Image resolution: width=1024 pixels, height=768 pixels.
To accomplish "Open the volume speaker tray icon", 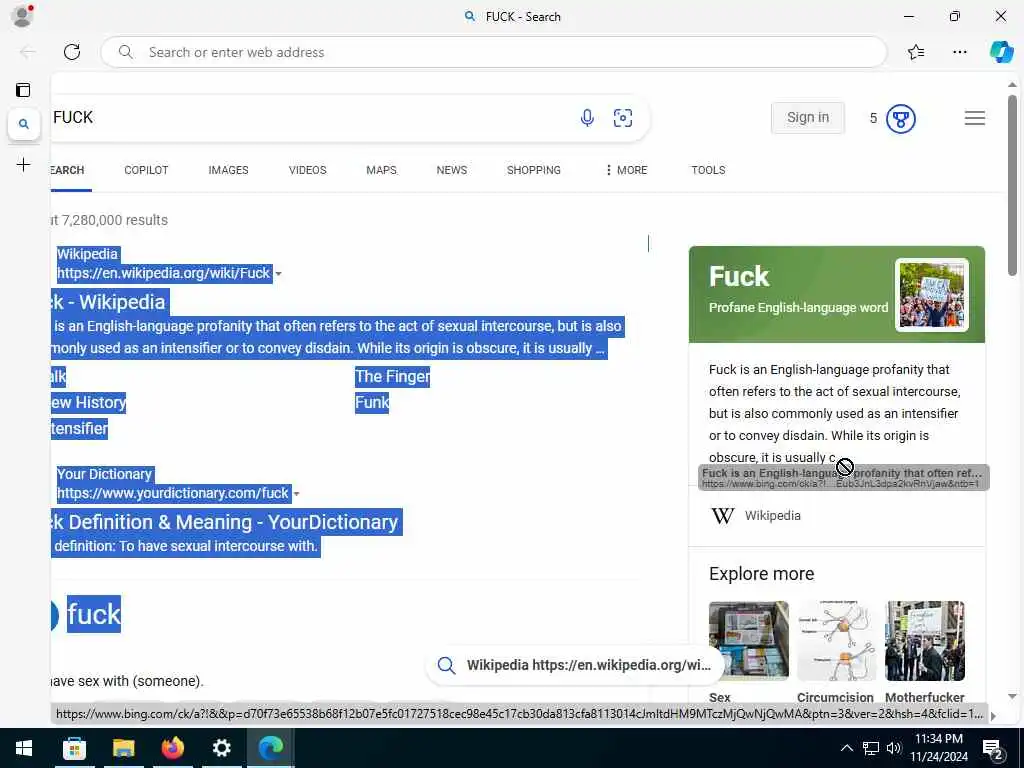I will click(893, 748).
